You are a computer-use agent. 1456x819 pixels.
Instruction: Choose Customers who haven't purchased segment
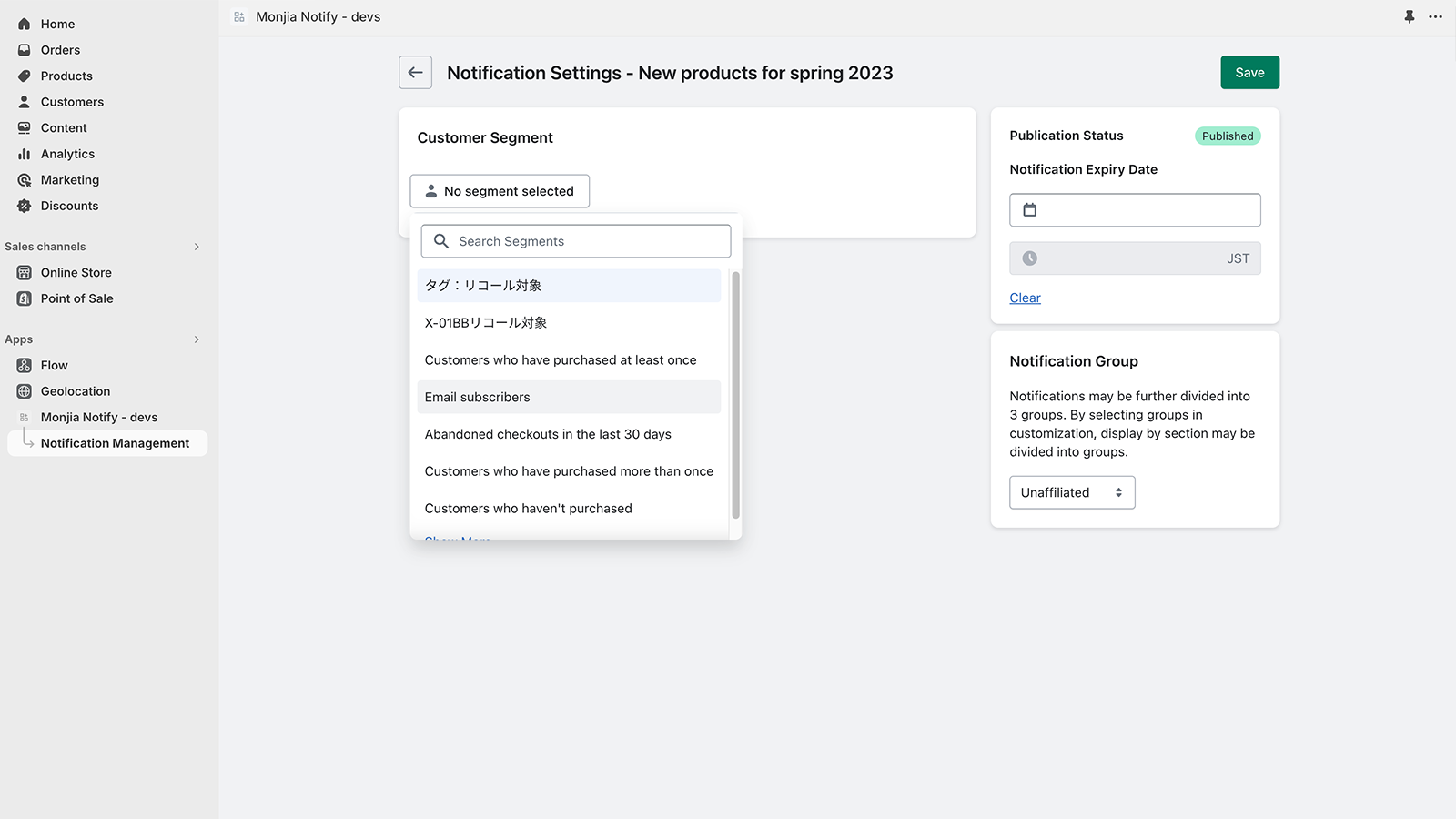[x=528, y=509]
